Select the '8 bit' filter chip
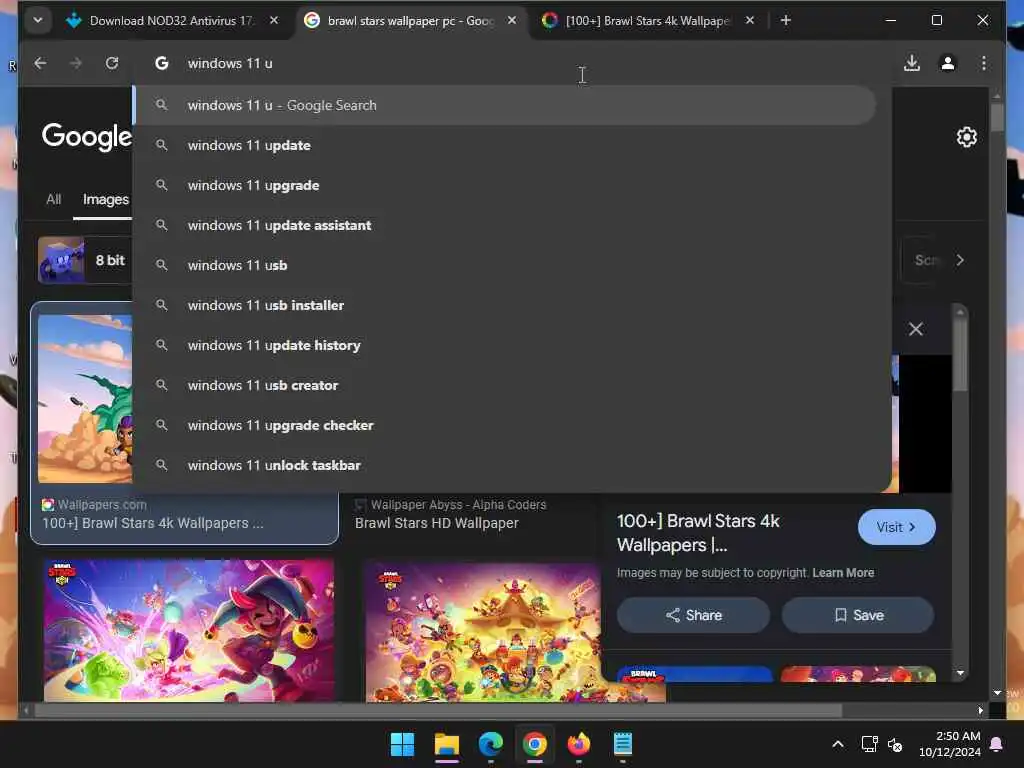This screenshot has width=1024, height=768. [85, 260]
